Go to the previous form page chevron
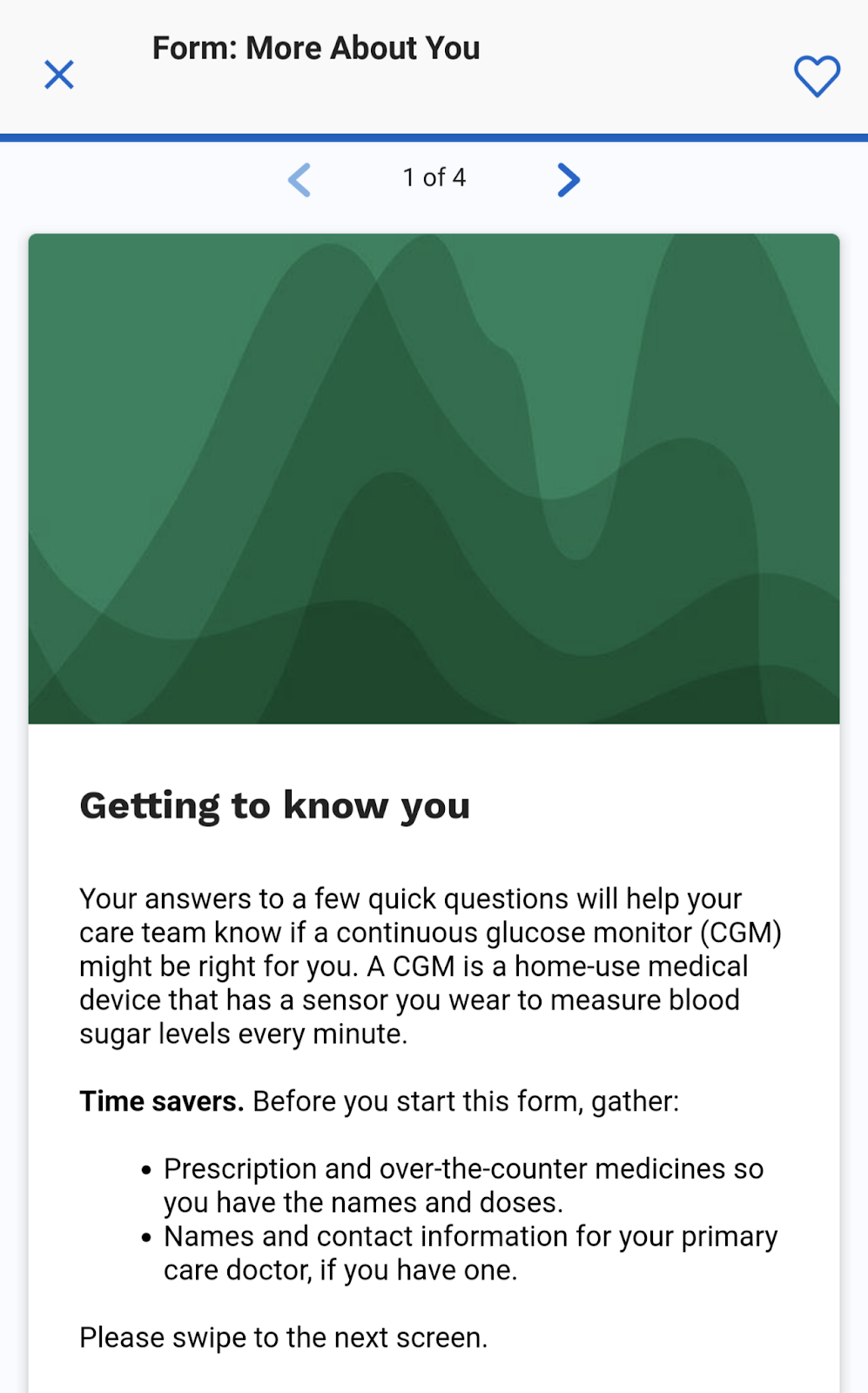The width and height of the screenshot is (868, 1393). (299, 180)
